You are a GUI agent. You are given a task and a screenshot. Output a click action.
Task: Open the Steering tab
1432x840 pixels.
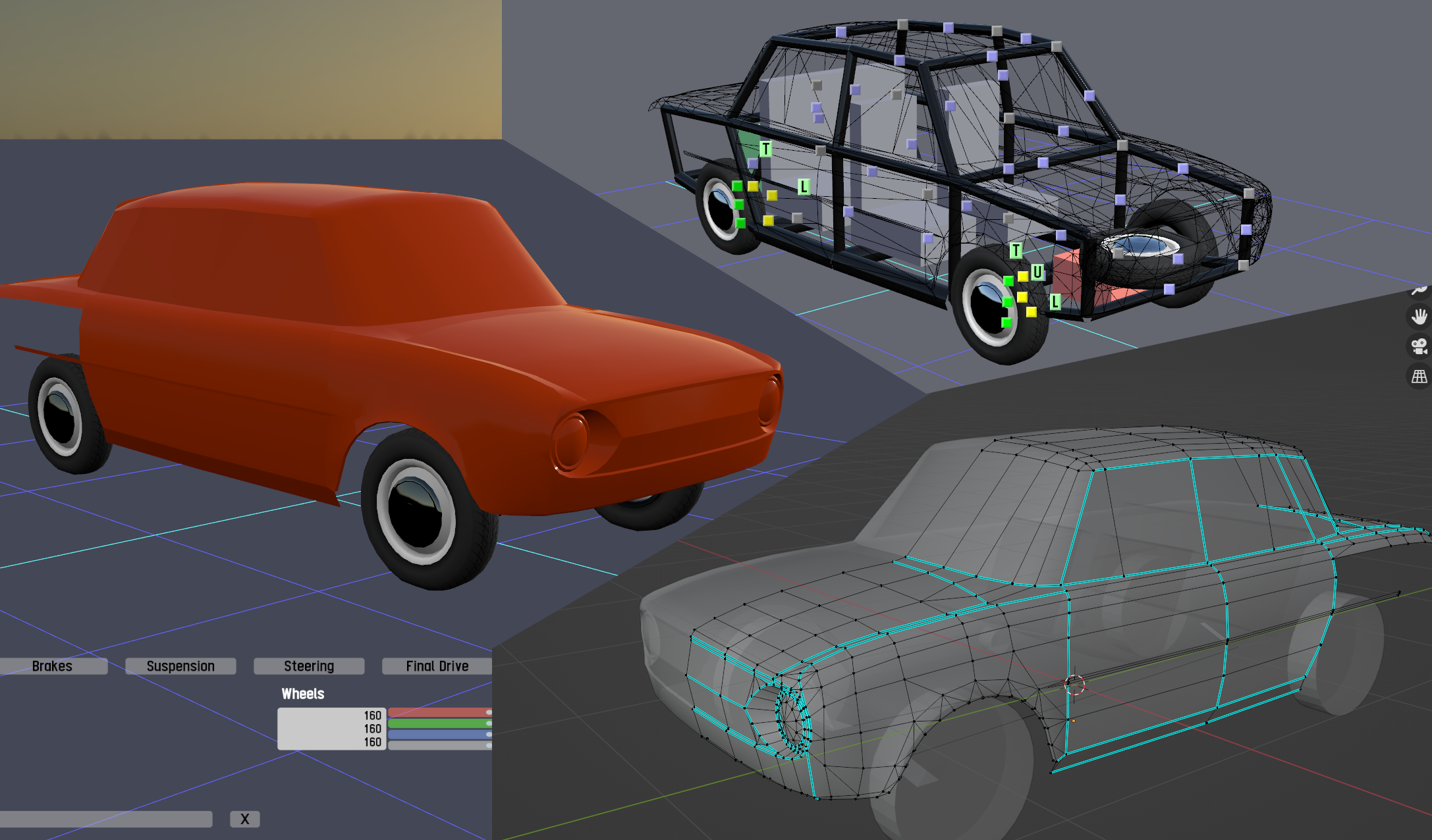(x=309, y=666)
